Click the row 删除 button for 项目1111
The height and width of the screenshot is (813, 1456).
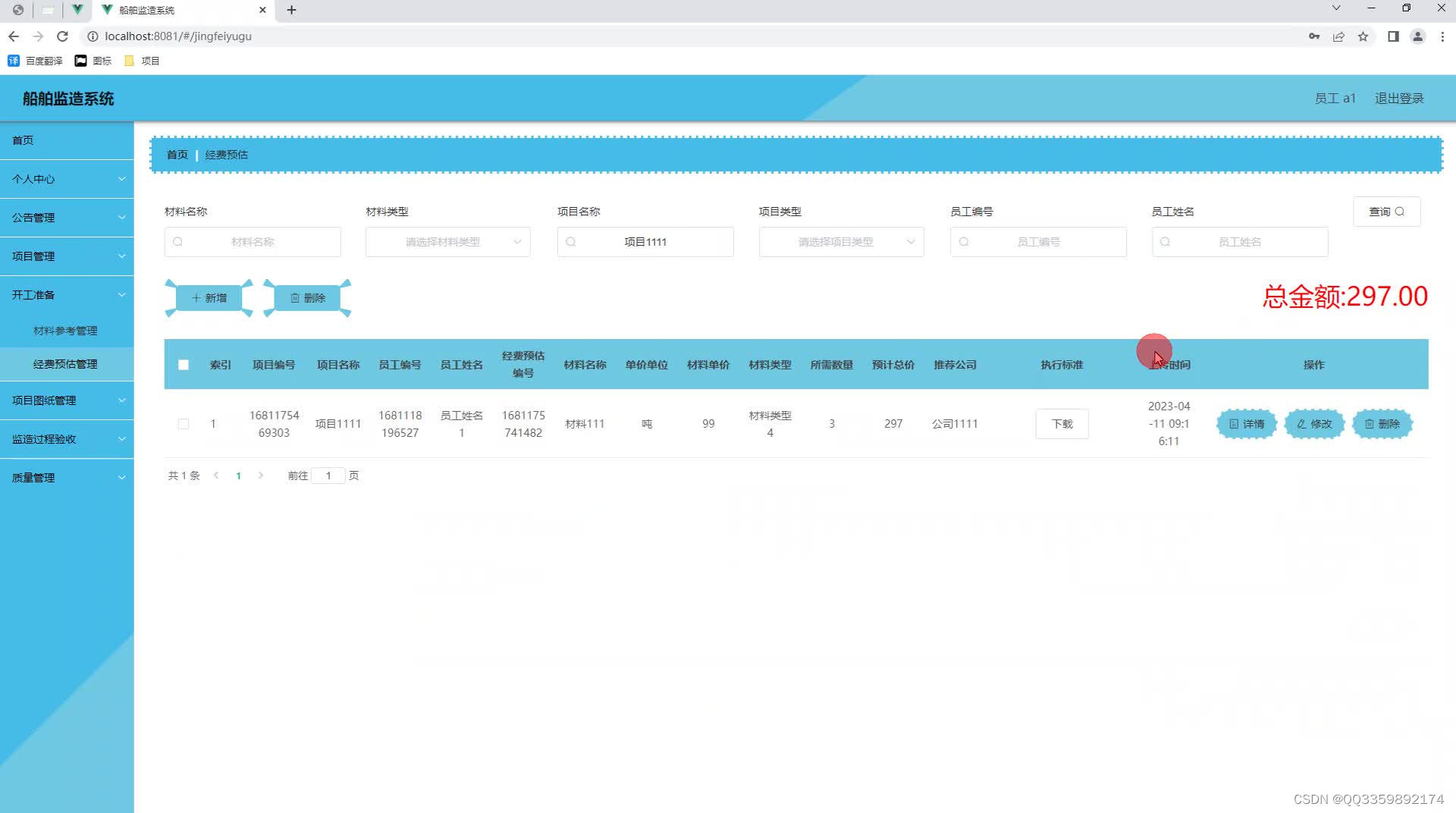tap(1382, 424)
